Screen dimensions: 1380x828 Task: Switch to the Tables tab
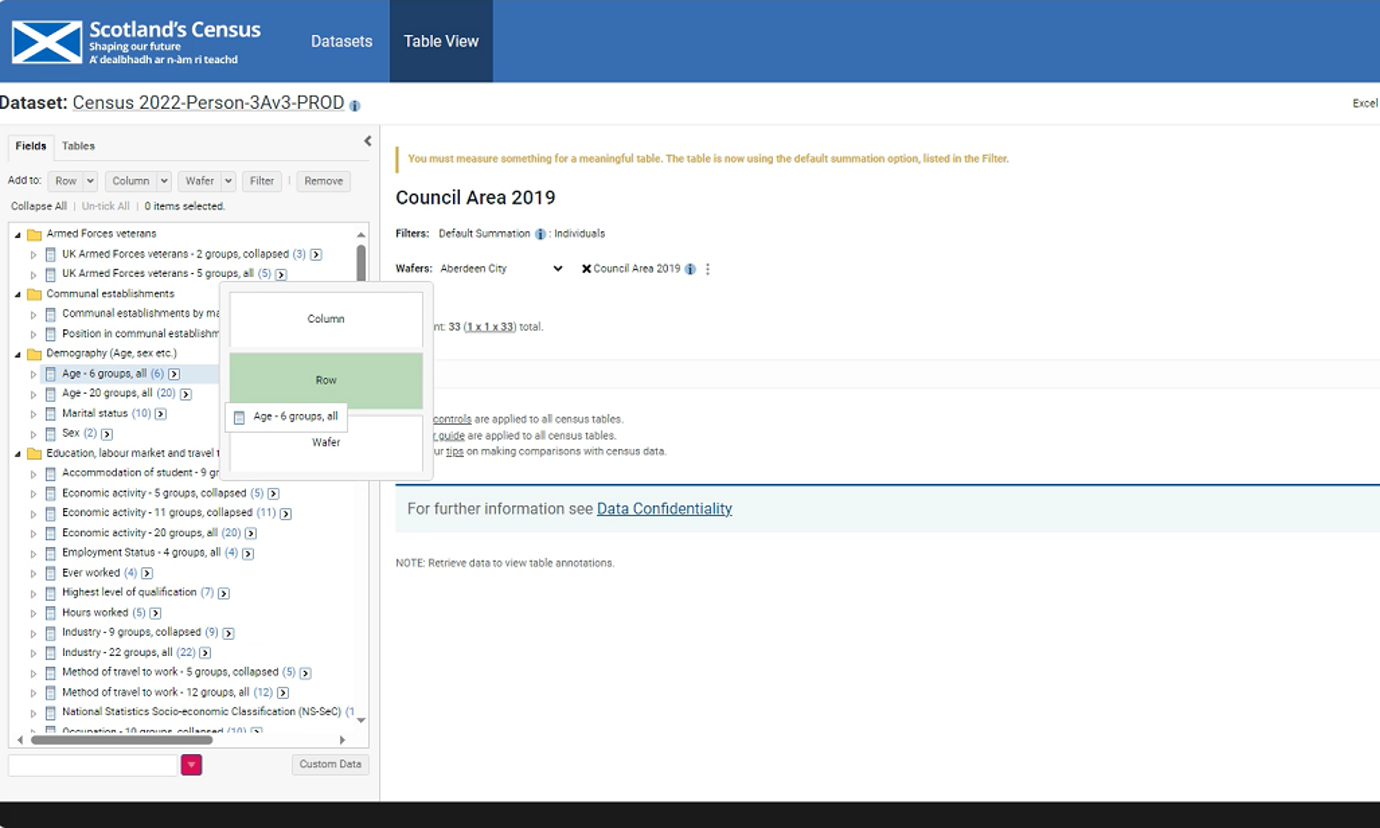point(78,146)
